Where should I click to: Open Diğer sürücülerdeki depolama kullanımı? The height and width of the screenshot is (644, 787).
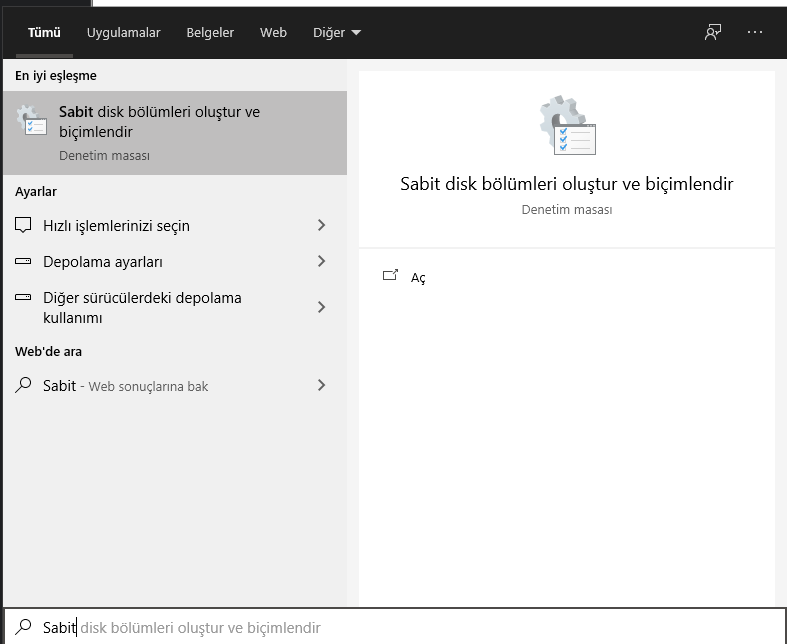[175, 307]
